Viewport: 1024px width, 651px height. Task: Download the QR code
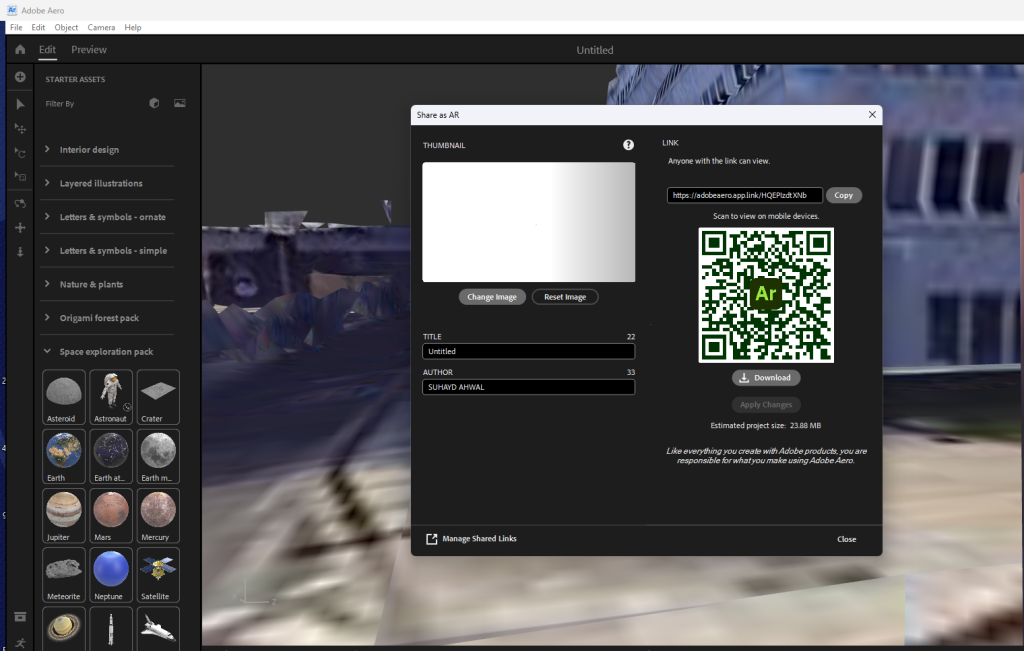766,378
